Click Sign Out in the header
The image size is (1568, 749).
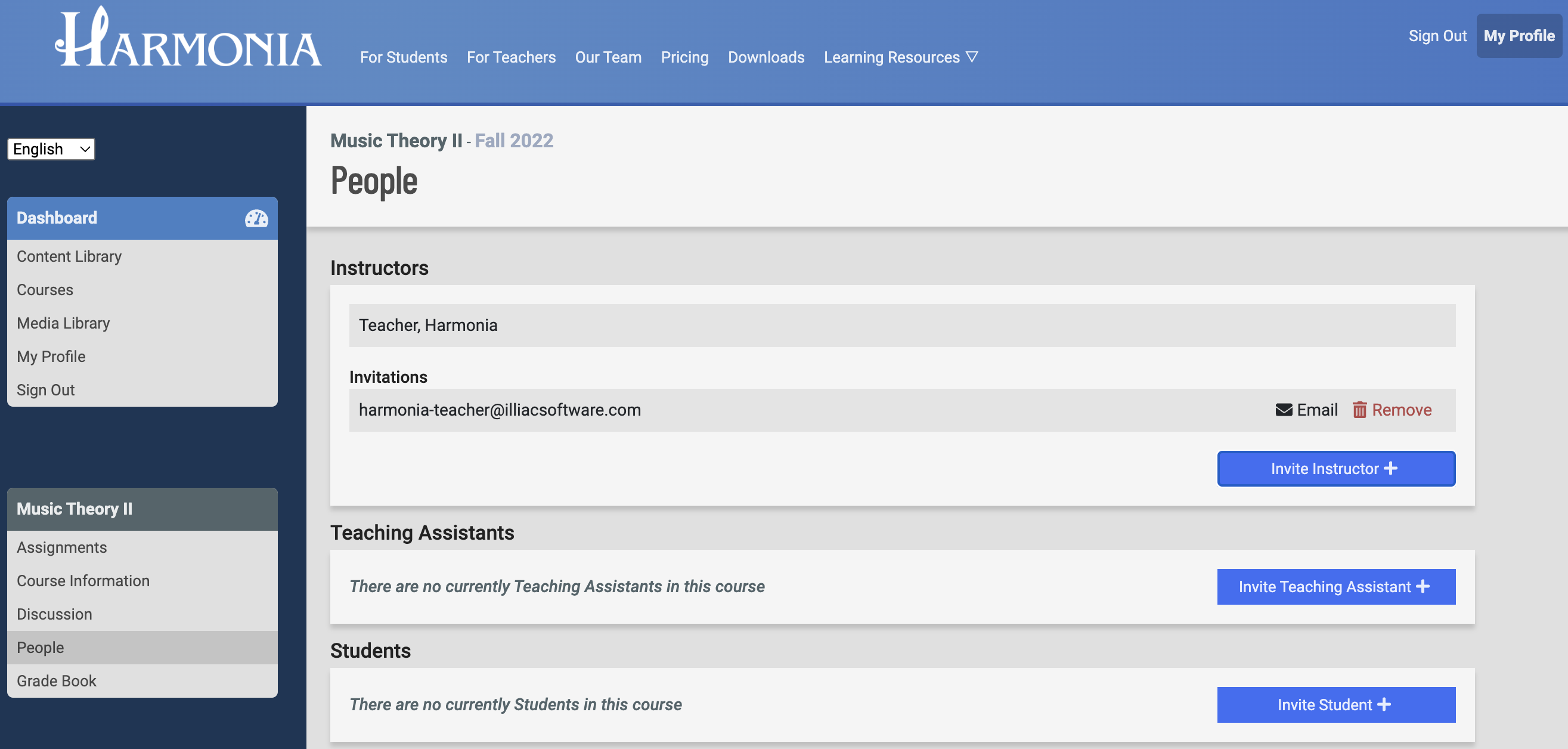[1437, 36]
